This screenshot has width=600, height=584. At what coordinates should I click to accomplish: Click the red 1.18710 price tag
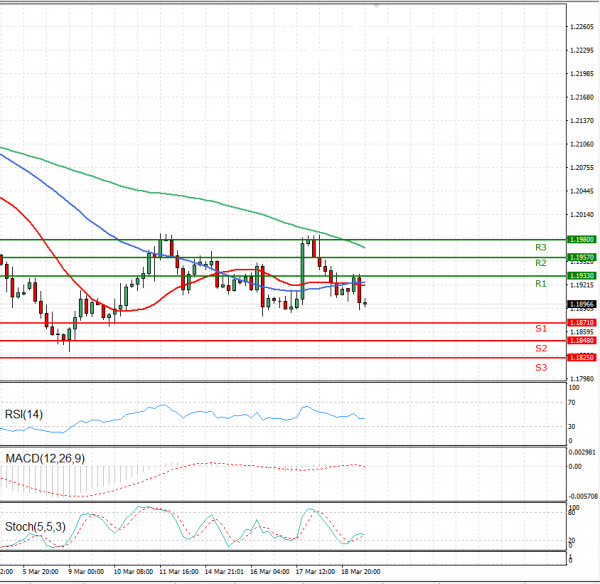582,323
